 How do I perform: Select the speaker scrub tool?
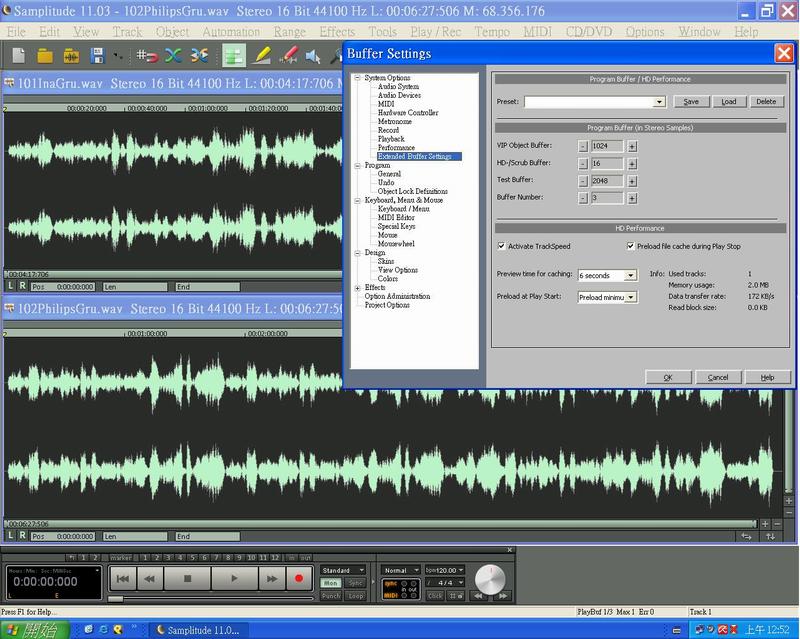click(313, 56)
